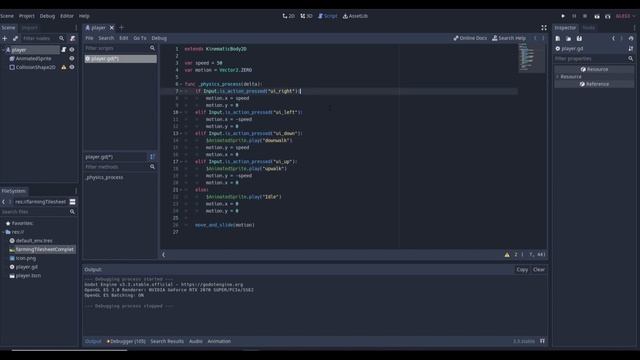Clear the Output log
Viewport: 640px width, 360px height.
[539, 270]
